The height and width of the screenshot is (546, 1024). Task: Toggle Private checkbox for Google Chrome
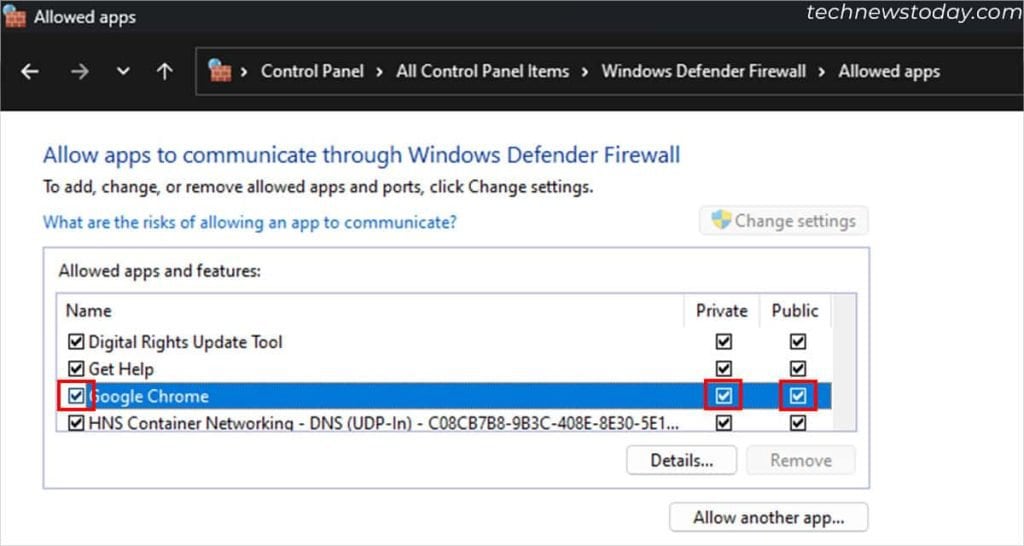[724, 396]
